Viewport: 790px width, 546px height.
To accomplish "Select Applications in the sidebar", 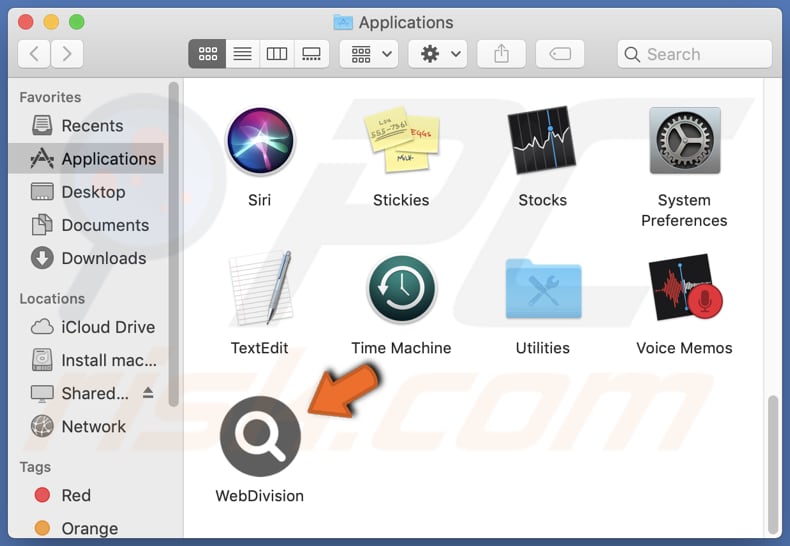I will (86, 159).
